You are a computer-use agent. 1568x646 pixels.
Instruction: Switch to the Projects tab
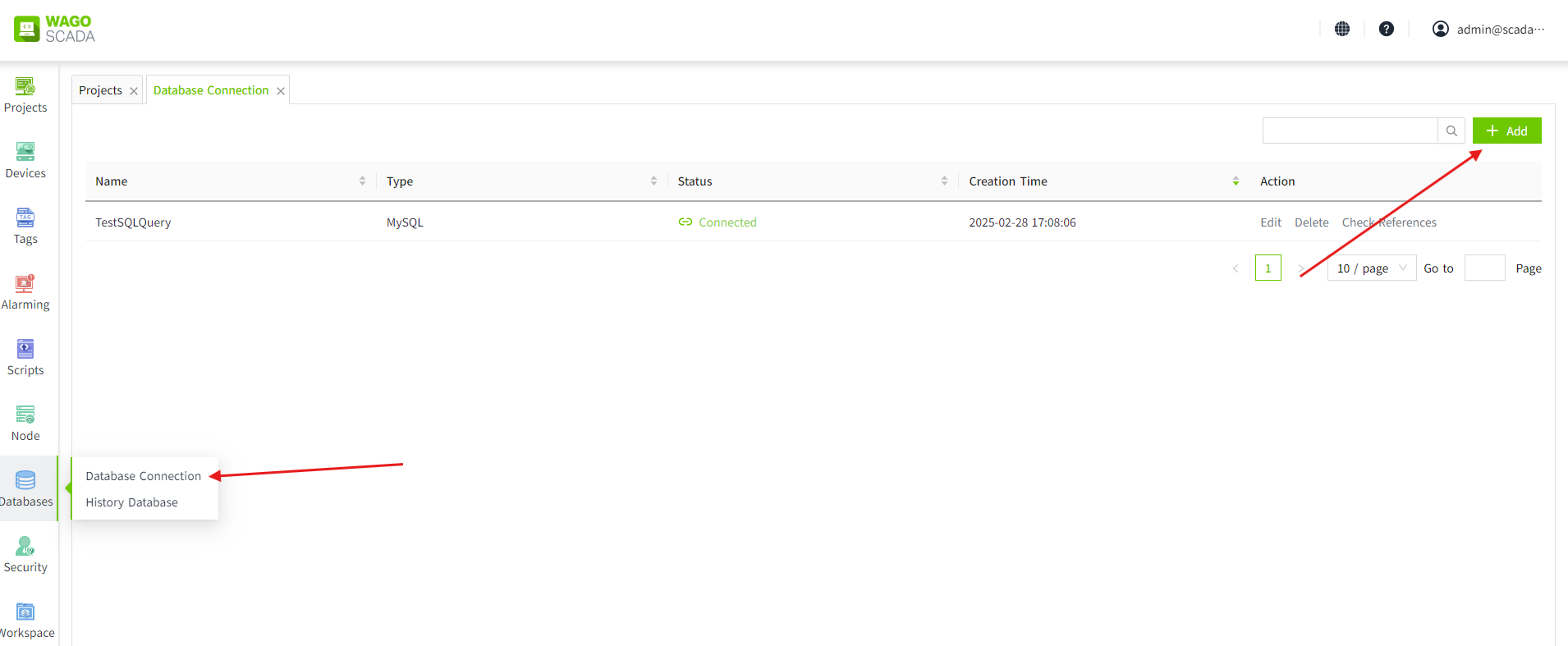100,90
